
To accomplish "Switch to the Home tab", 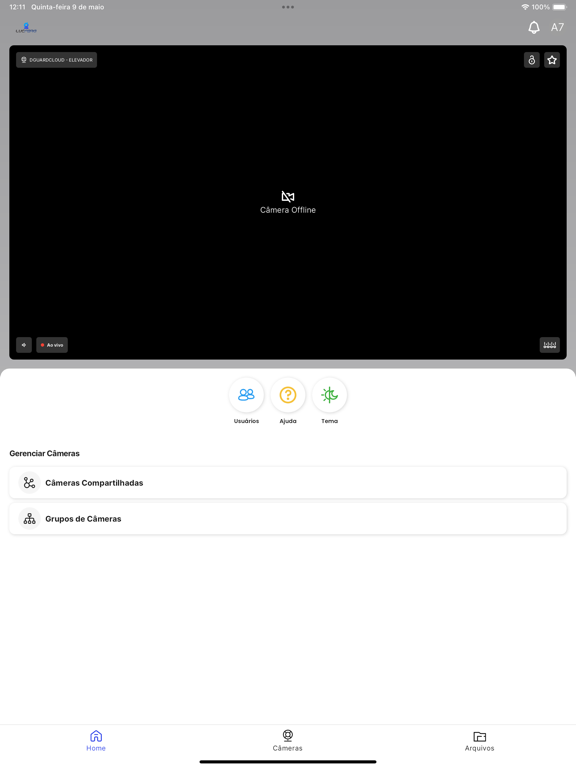I will pyautogui.click(x=96, y=741).
